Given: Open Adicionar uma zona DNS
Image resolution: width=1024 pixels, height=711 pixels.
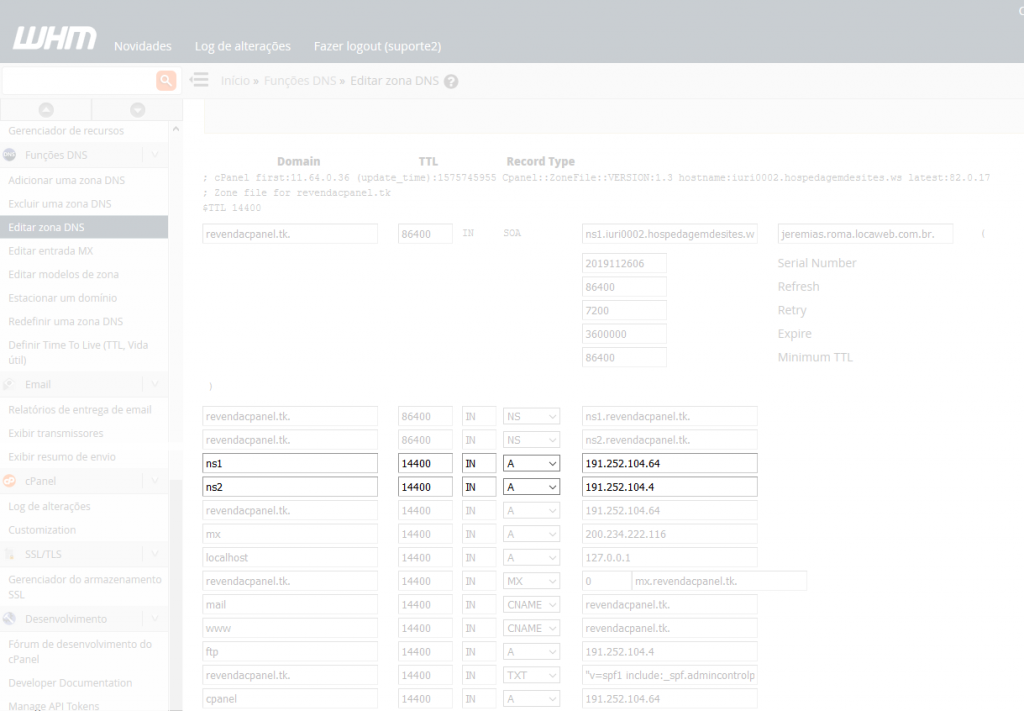Looking at the screenshot, I should pyautogui.click(x=67, y=180).
